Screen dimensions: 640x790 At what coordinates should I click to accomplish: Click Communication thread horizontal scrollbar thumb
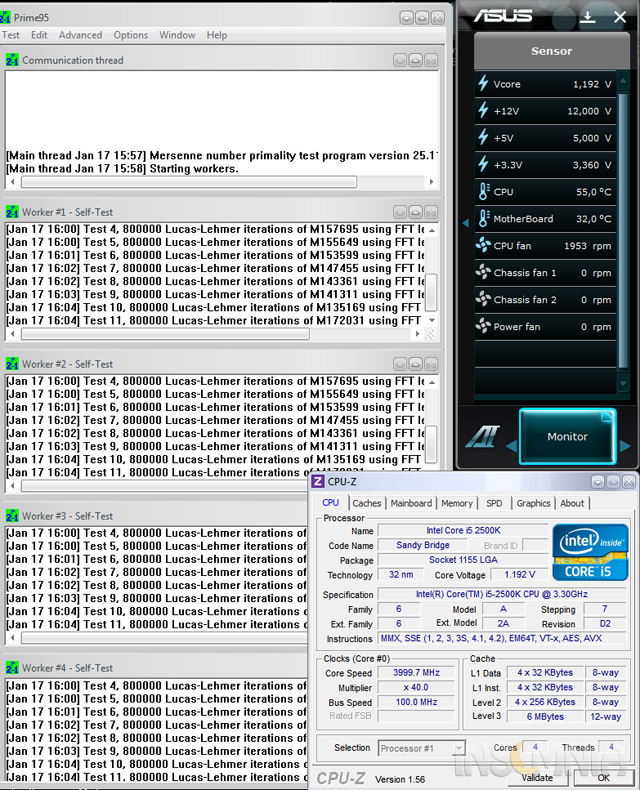[189, 181]
